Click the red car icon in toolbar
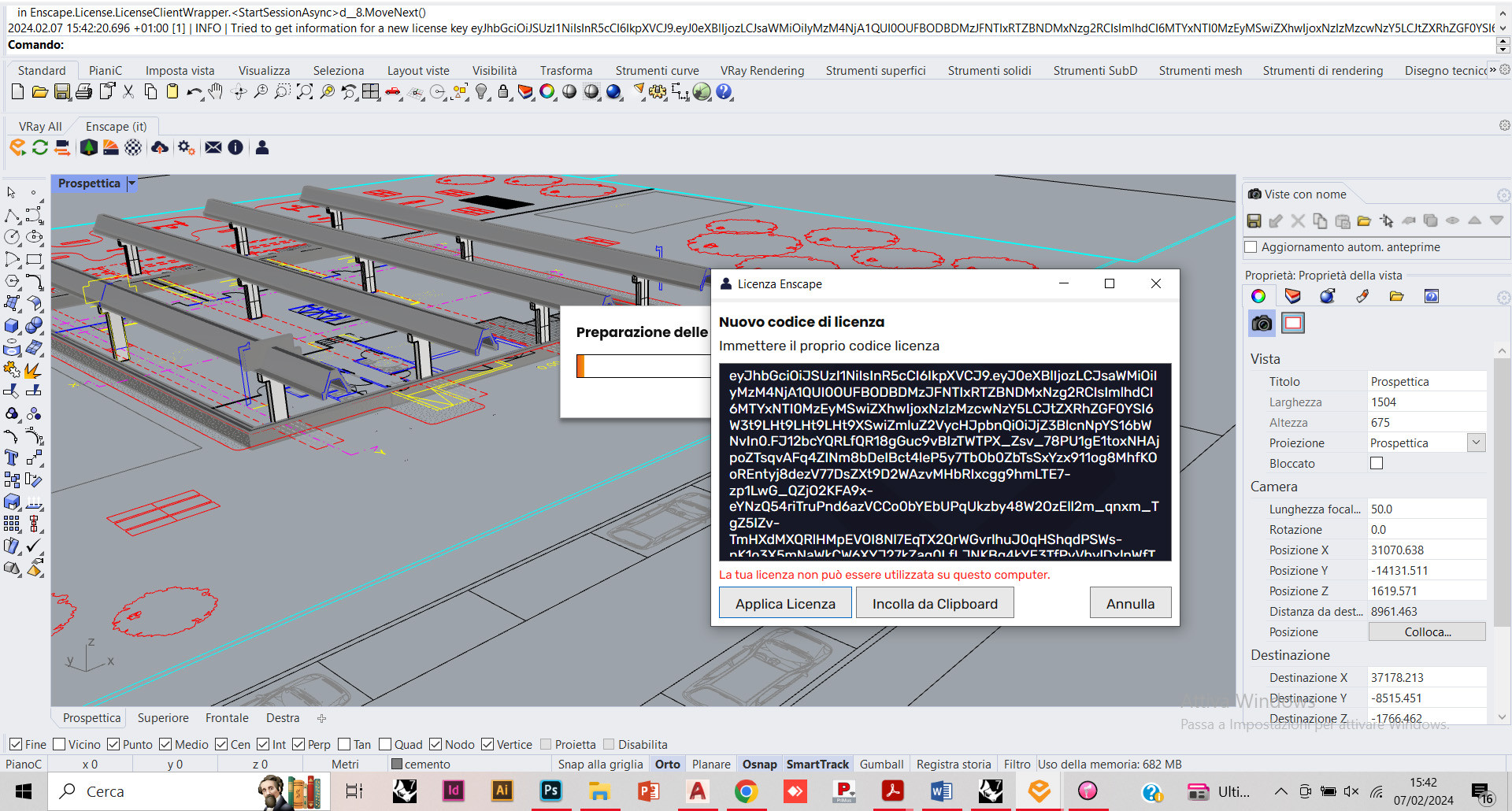The width and height of the screenshot is (1512, 811). [x=393, y=92]
